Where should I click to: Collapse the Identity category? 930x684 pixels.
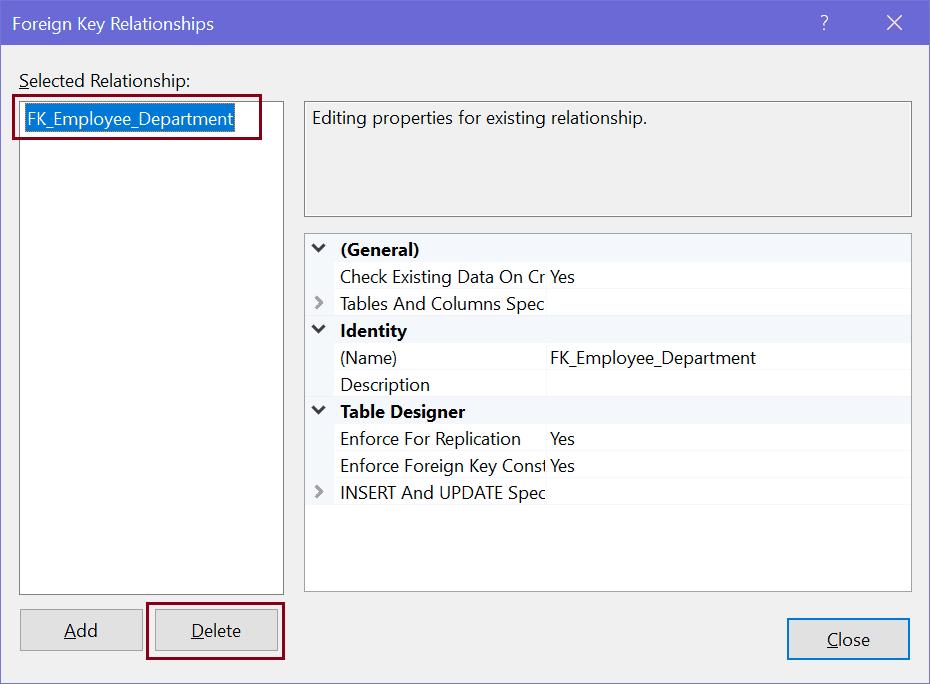318,330
